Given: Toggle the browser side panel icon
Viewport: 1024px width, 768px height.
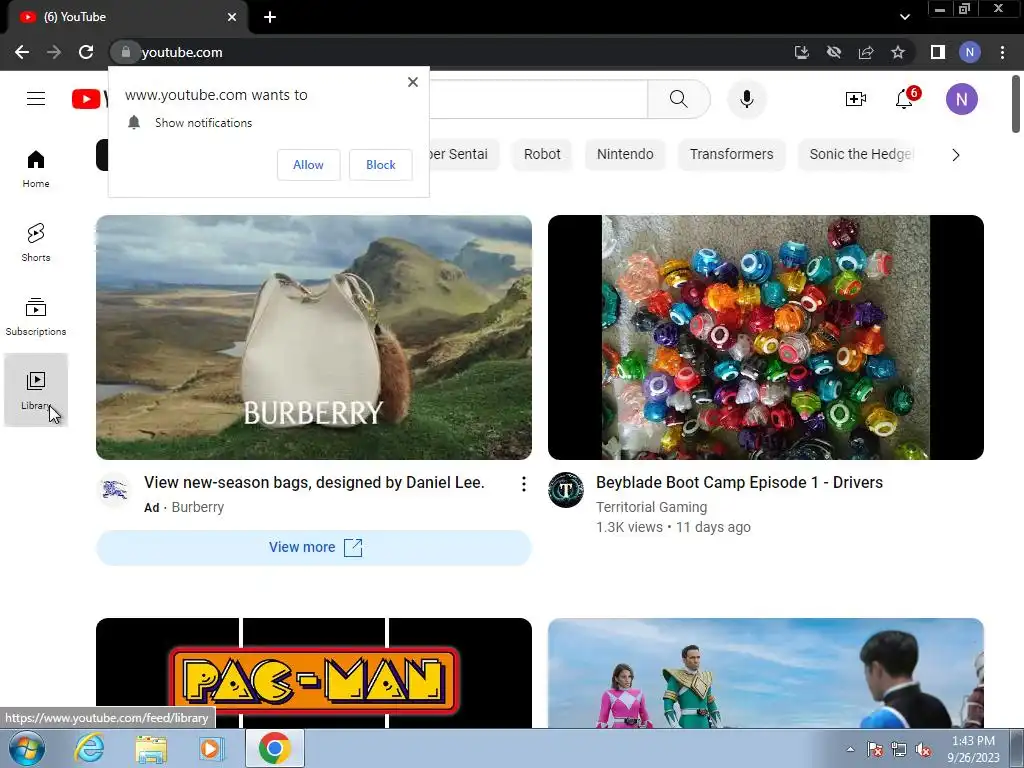Looking at the screenshot, I should point(938,52).
